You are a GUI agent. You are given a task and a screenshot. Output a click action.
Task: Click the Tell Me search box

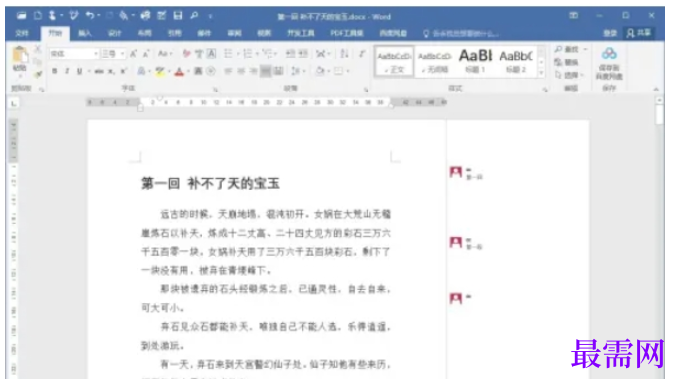[x=461, y=34]
